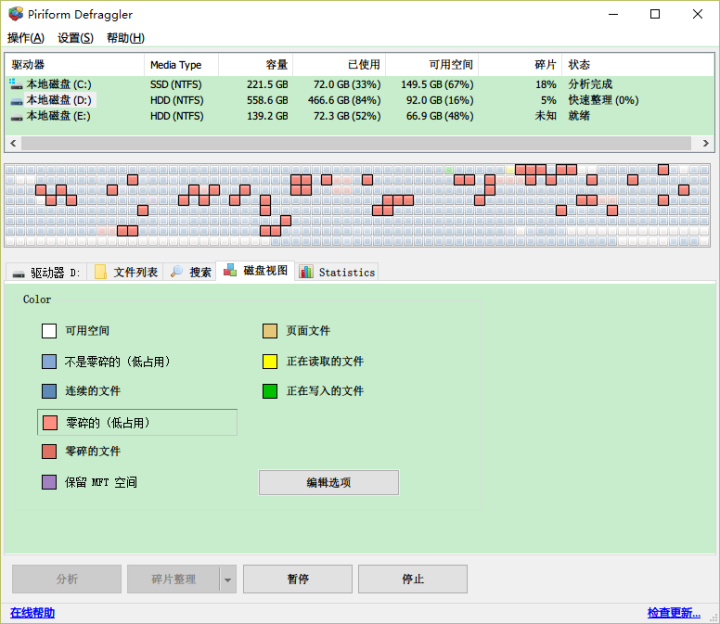This screenshot has height=624, width=720.
Task: Click the 221.5 GB capacity cell
Action: (267, 84)
